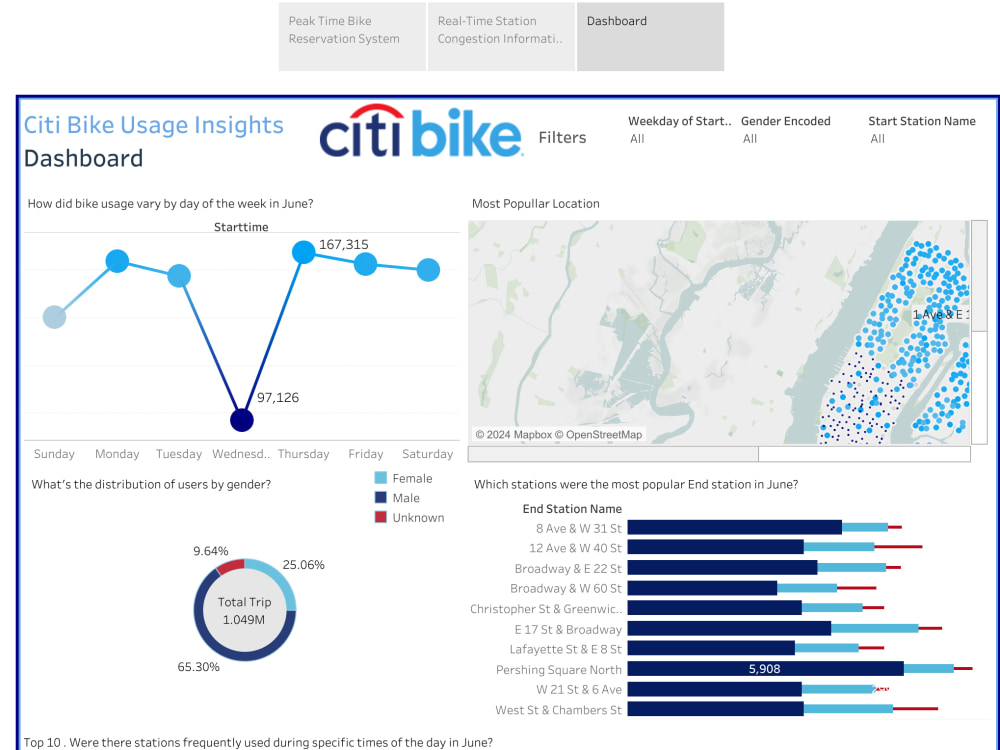Viewport: 1000px width, 750px height.
Task: Select the Saturday data point on line chart
Action: (428, 270)
